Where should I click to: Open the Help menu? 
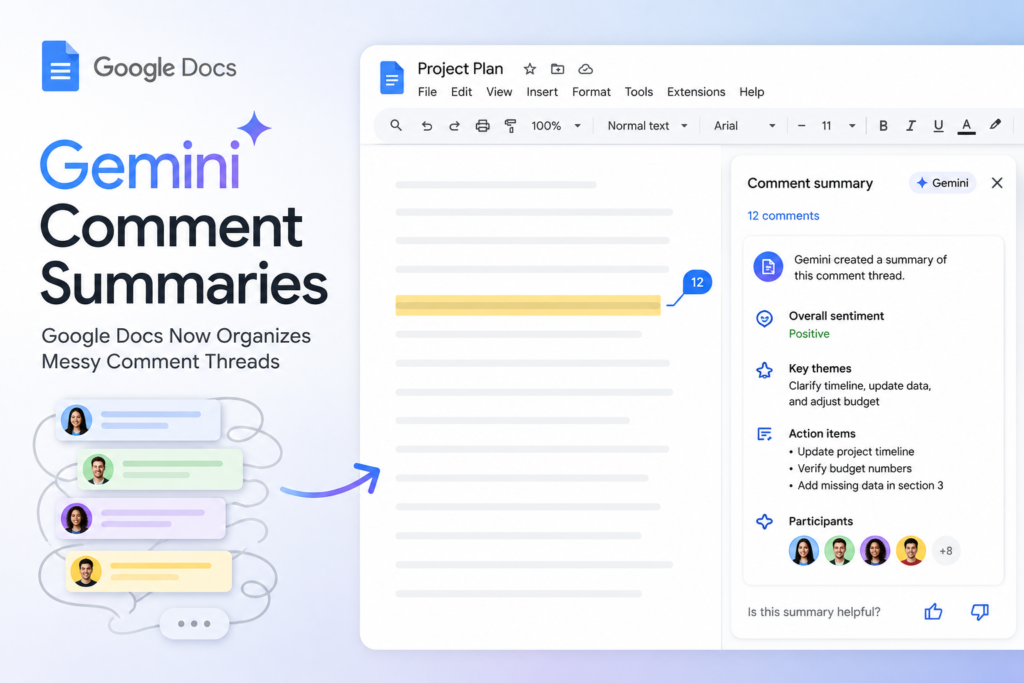[752, 92]
